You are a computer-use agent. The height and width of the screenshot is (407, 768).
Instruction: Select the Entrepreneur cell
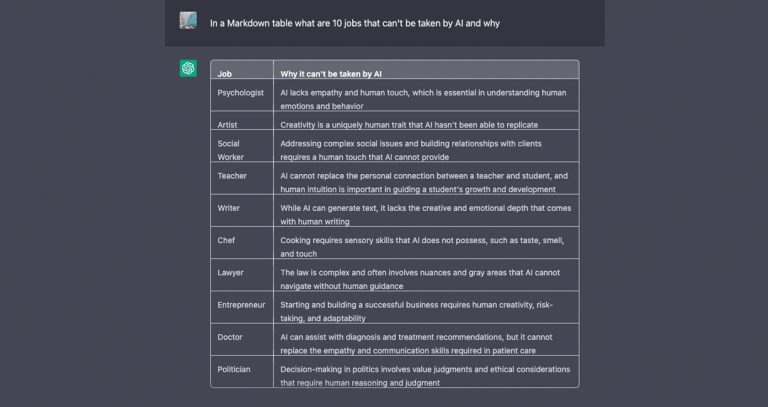pos(241,304)
